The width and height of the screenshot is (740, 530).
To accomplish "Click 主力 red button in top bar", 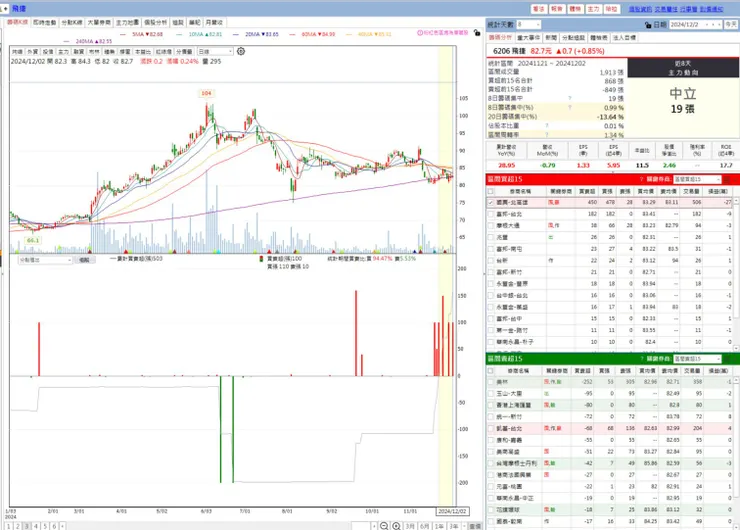I will [593, 9].
